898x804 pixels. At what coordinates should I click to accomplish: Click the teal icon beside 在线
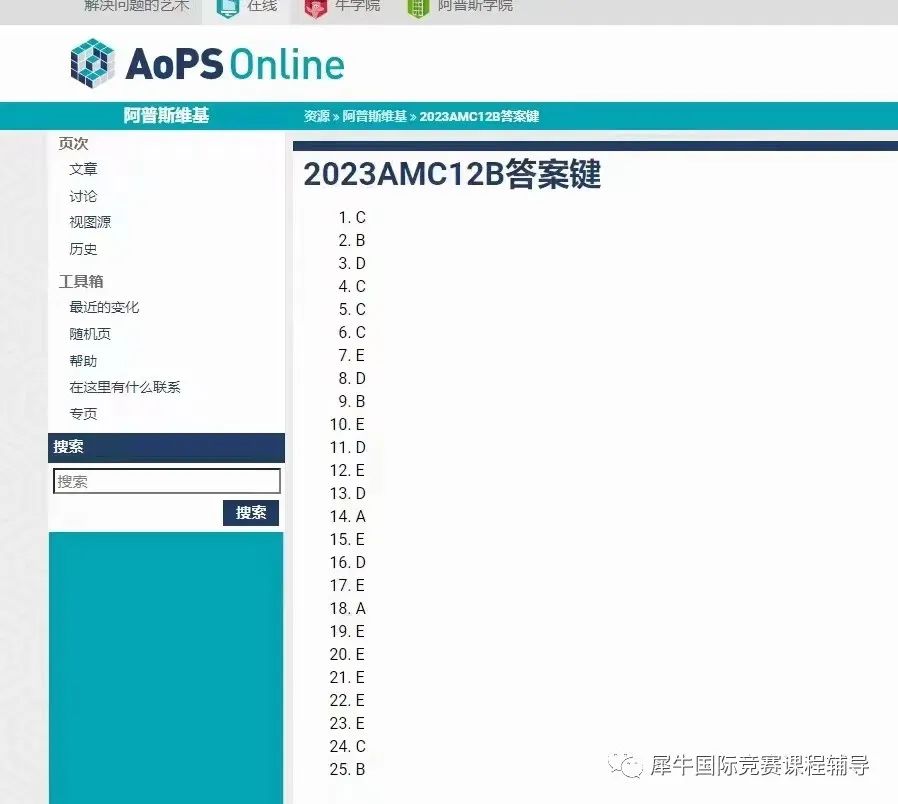click(228, 7)
